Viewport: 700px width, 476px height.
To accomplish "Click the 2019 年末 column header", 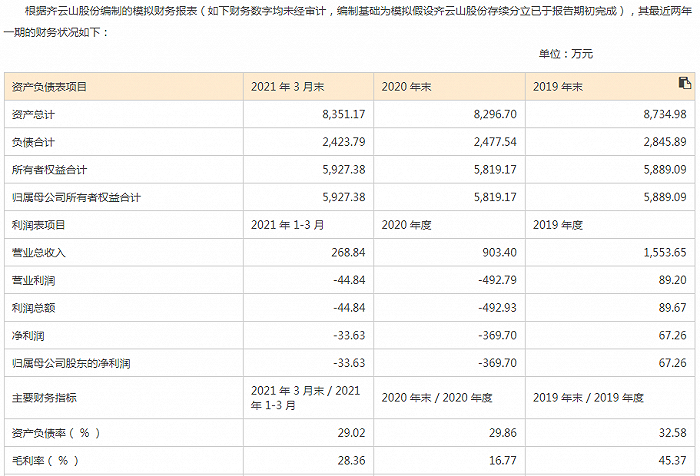I will coord(559,87).
